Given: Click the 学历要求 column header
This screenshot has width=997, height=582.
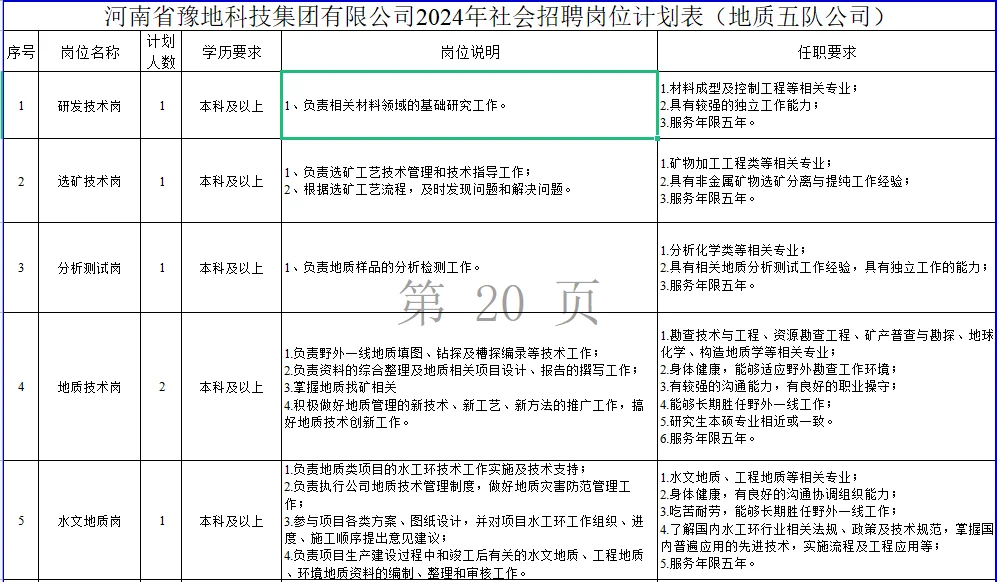Looking at the screenshot, I should point(231,51).
